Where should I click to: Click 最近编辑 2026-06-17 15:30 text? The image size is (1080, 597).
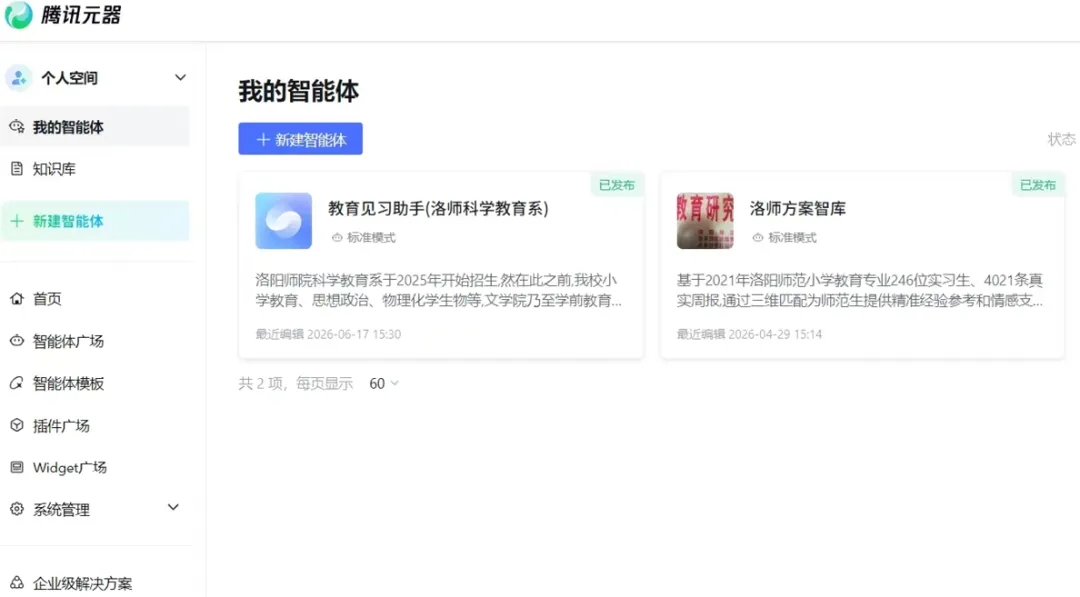pos(328,334)
